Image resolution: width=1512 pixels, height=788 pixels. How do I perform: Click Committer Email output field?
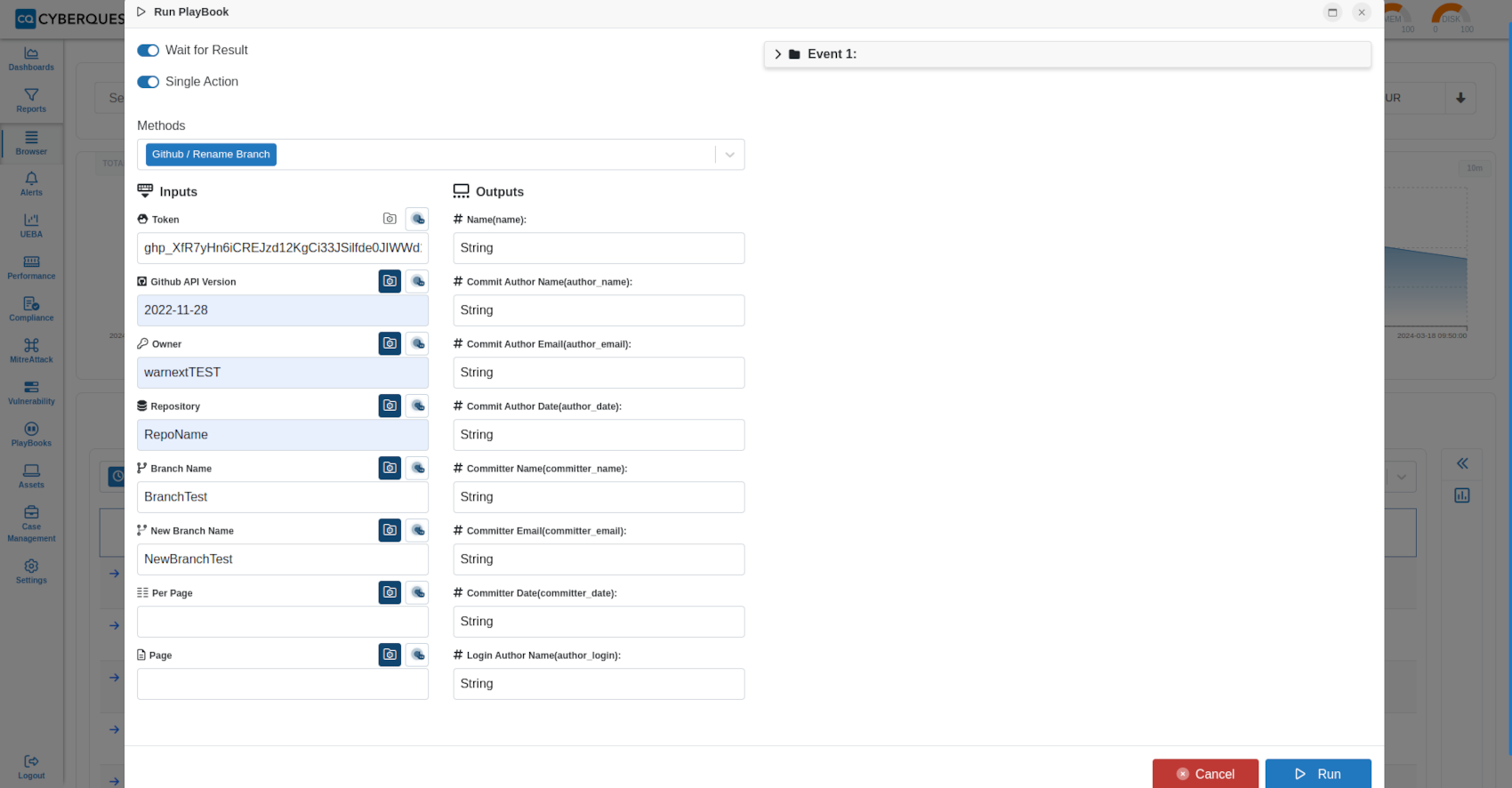599,559
